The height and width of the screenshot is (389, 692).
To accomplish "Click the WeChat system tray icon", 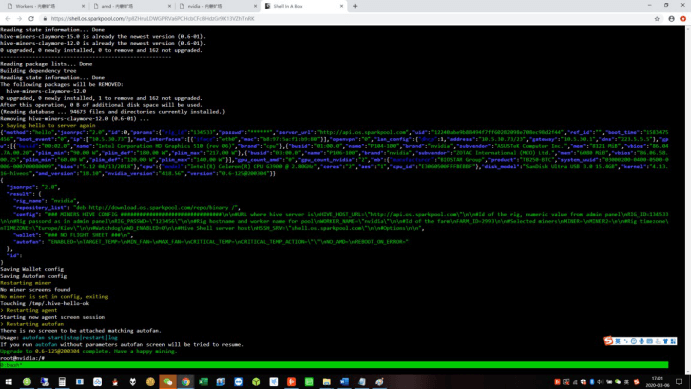I will coord(618,382).
